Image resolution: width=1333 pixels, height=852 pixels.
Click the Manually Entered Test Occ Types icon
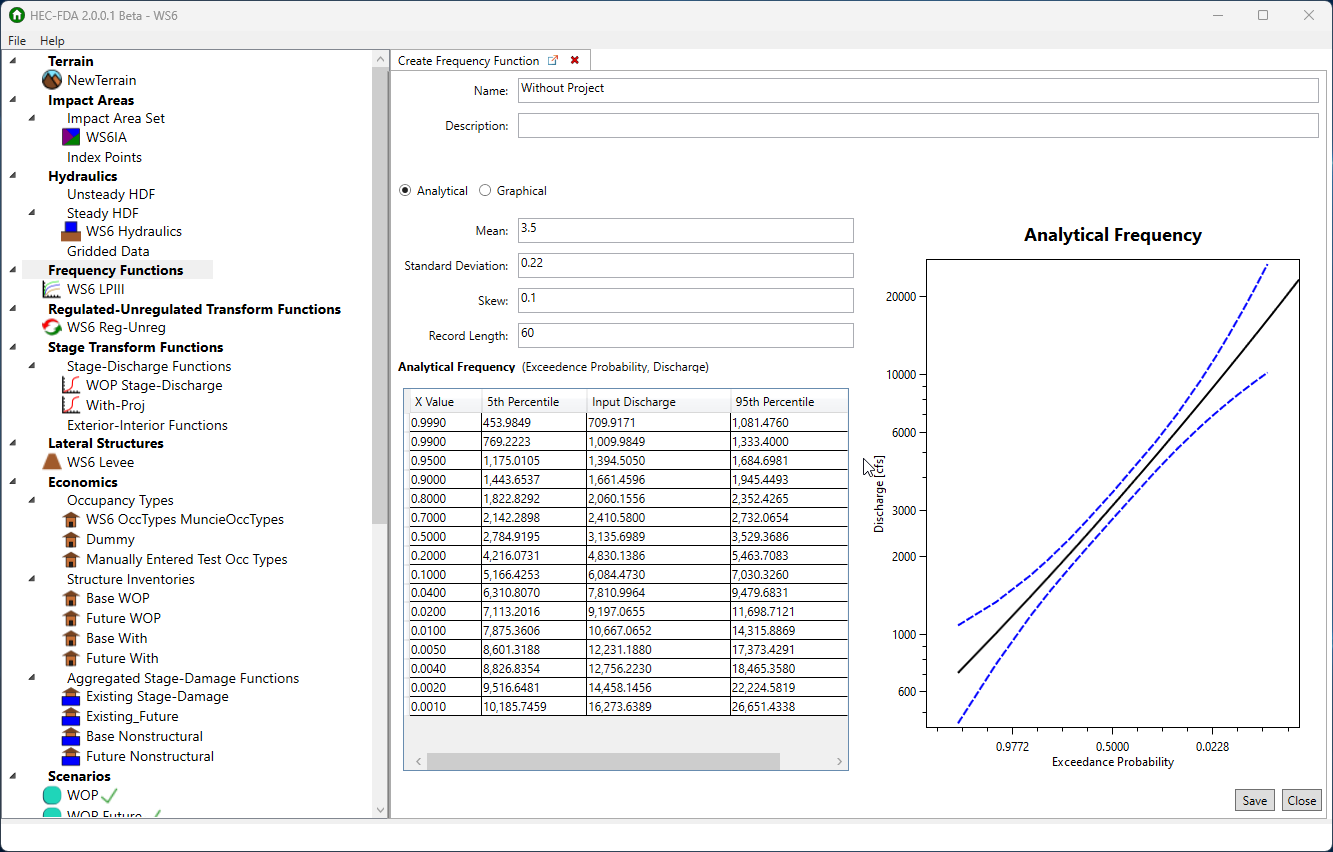pos(71,559)
